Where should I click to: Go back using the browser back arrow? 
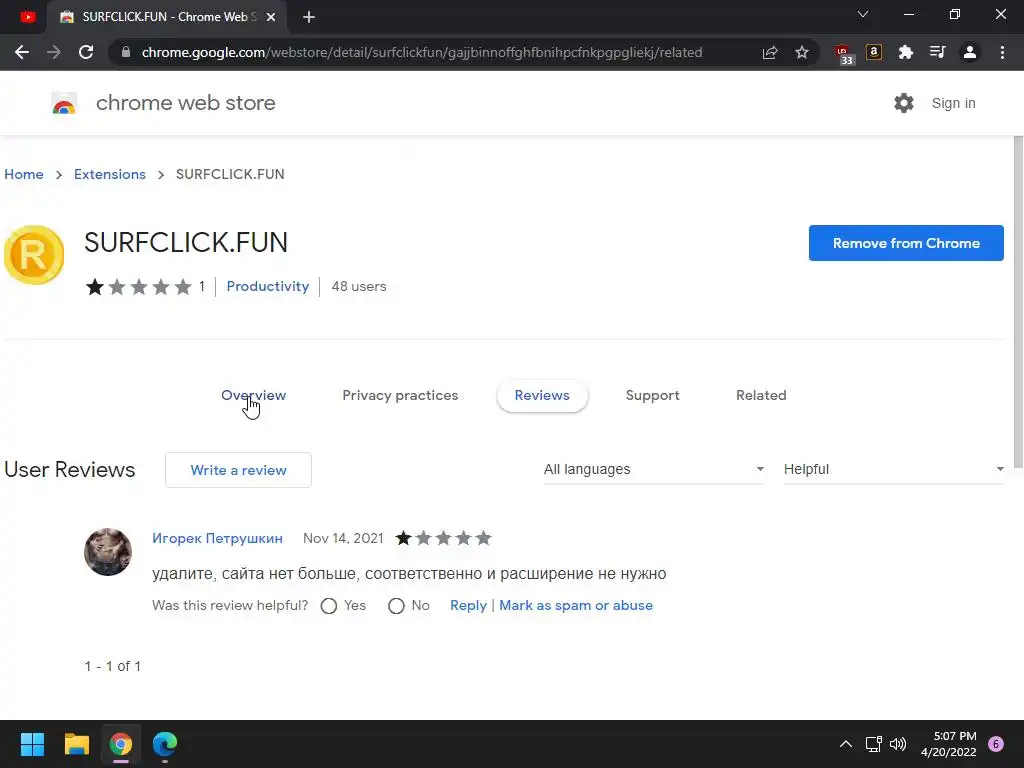coord(22,52)
